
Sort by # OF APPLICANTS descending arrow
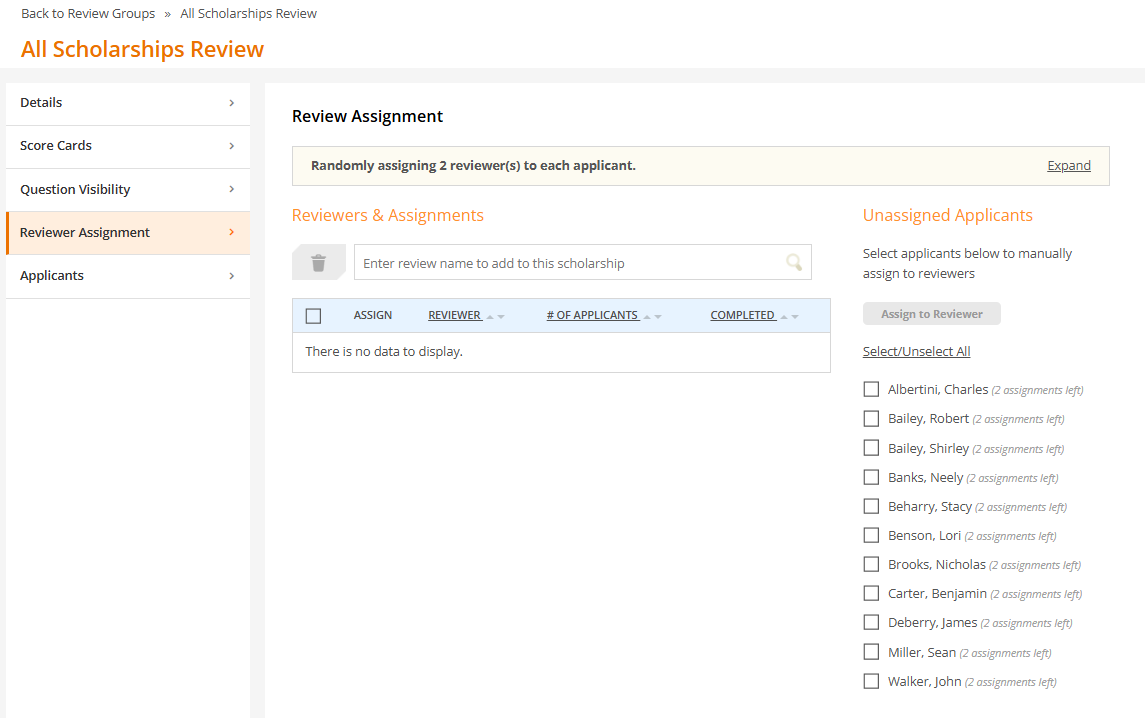[658, 316]
